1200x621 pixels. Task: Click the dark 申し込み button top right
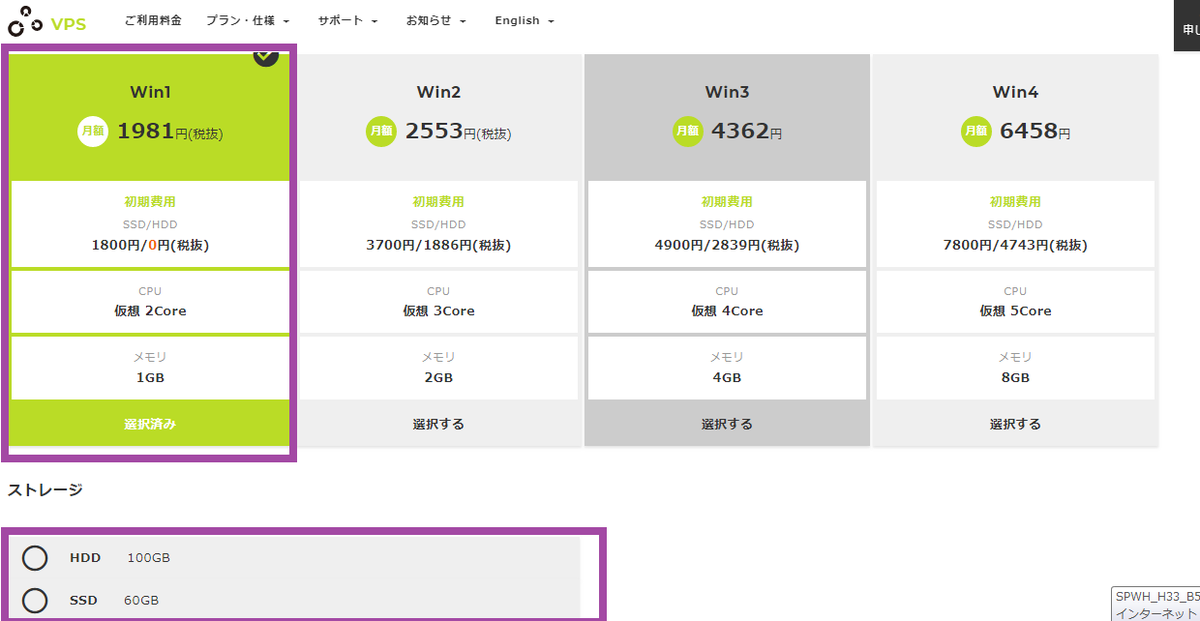[1189, 25]
